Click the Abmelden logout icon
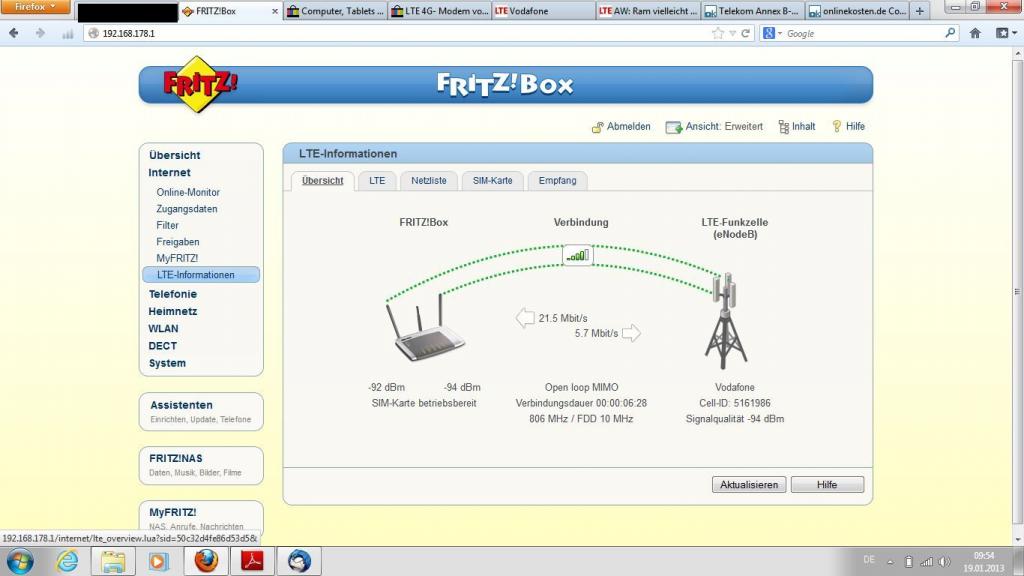The height and width of the screenshot is (576, 1024). coord(598,127)
